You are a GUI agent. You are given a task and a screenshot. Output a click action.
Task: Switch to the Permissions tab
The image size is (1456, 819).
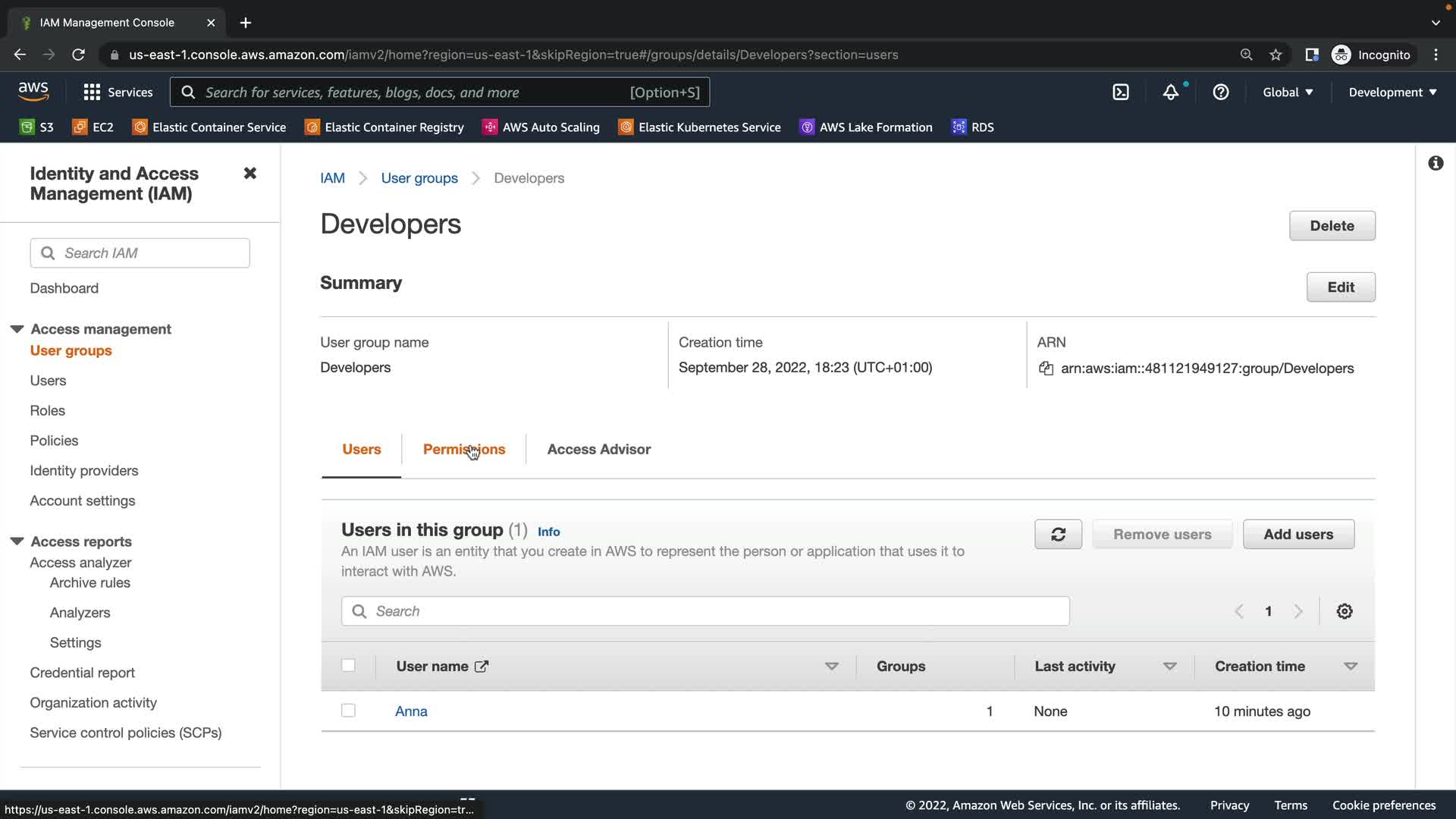463,450
